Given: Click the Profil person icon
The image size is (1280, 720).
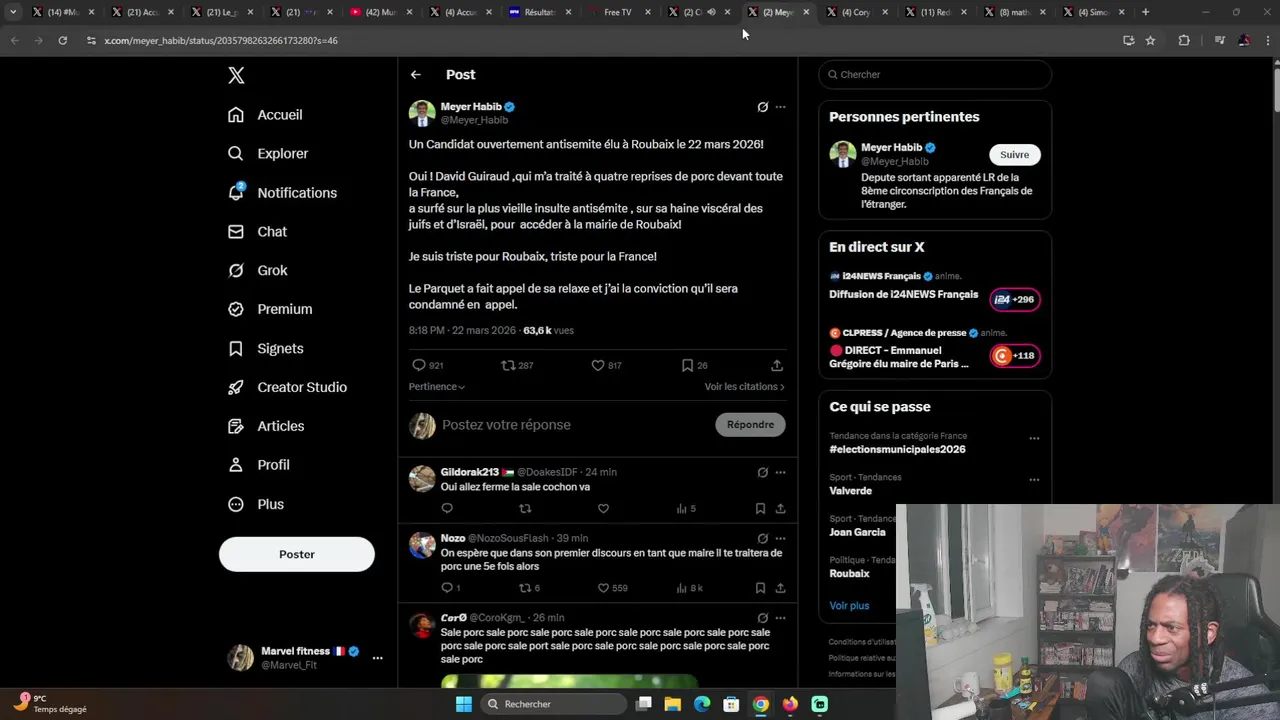Looking at the screenshot, I should pos(236,465).
